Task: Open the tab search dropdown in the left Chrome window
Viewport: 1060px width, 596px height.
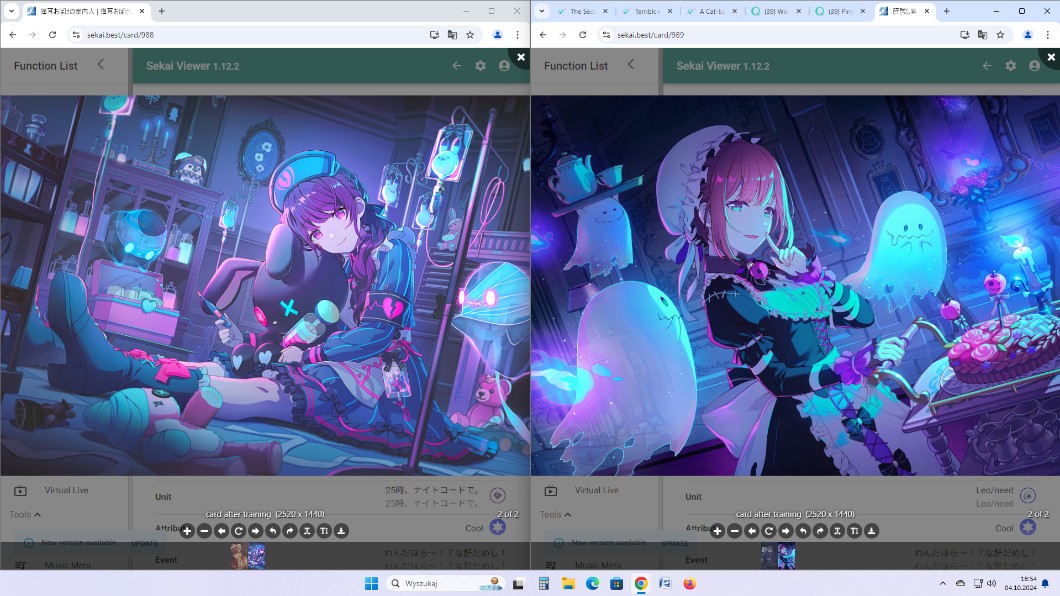Action: point(11,11)
